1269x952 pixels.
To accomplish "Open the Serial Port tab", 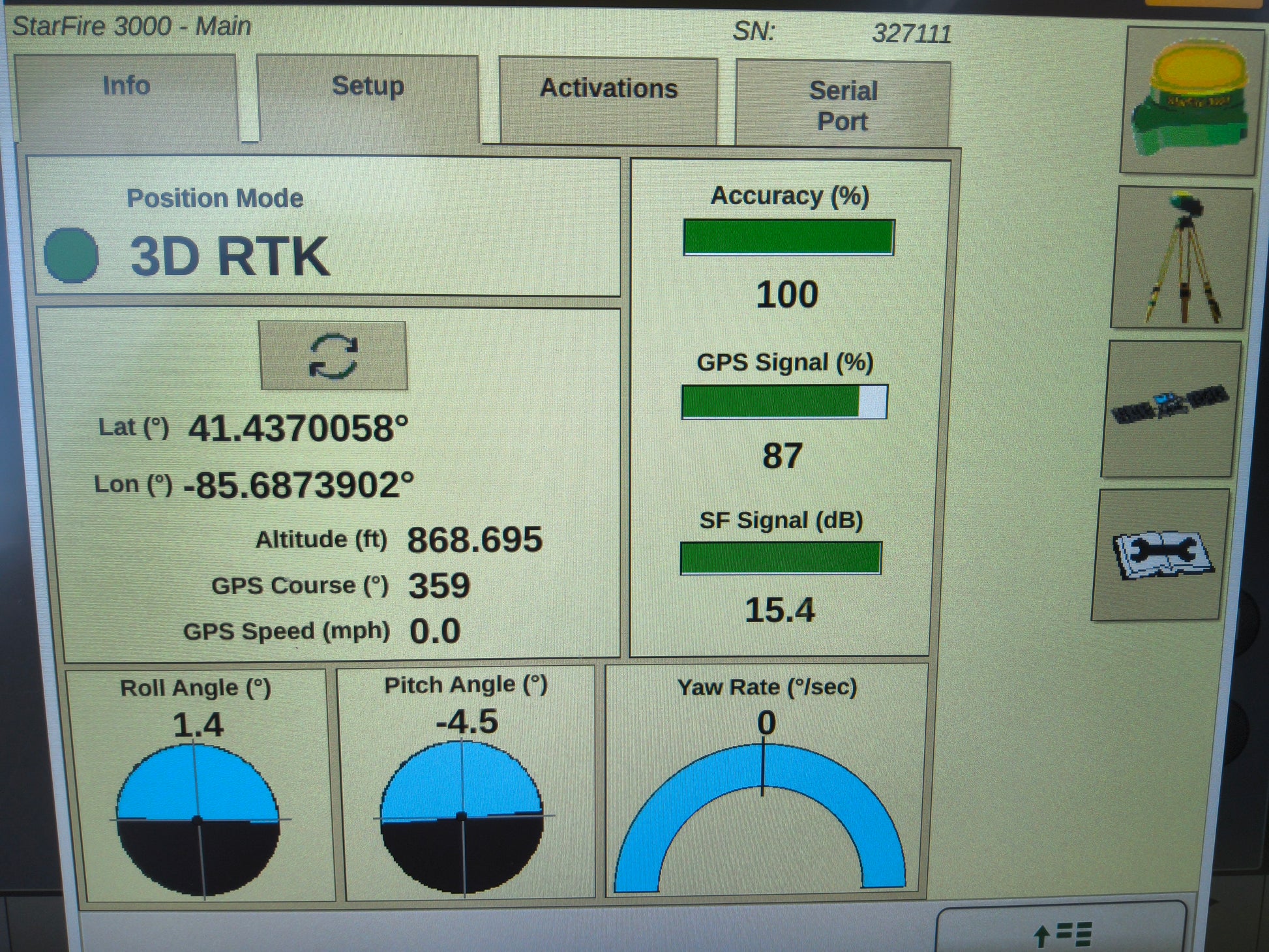I will (x=843, y=106).
